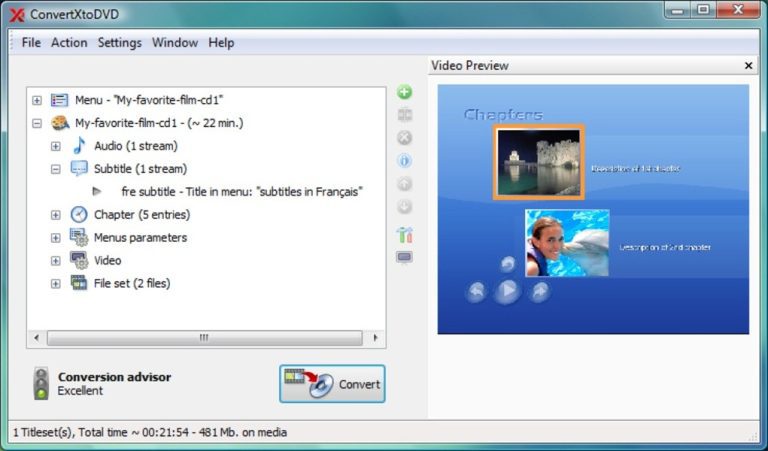The image size is (768, 451).
Task: Expand the Menu "My-favorite-film-cd1" node
Action: point(37,100)
